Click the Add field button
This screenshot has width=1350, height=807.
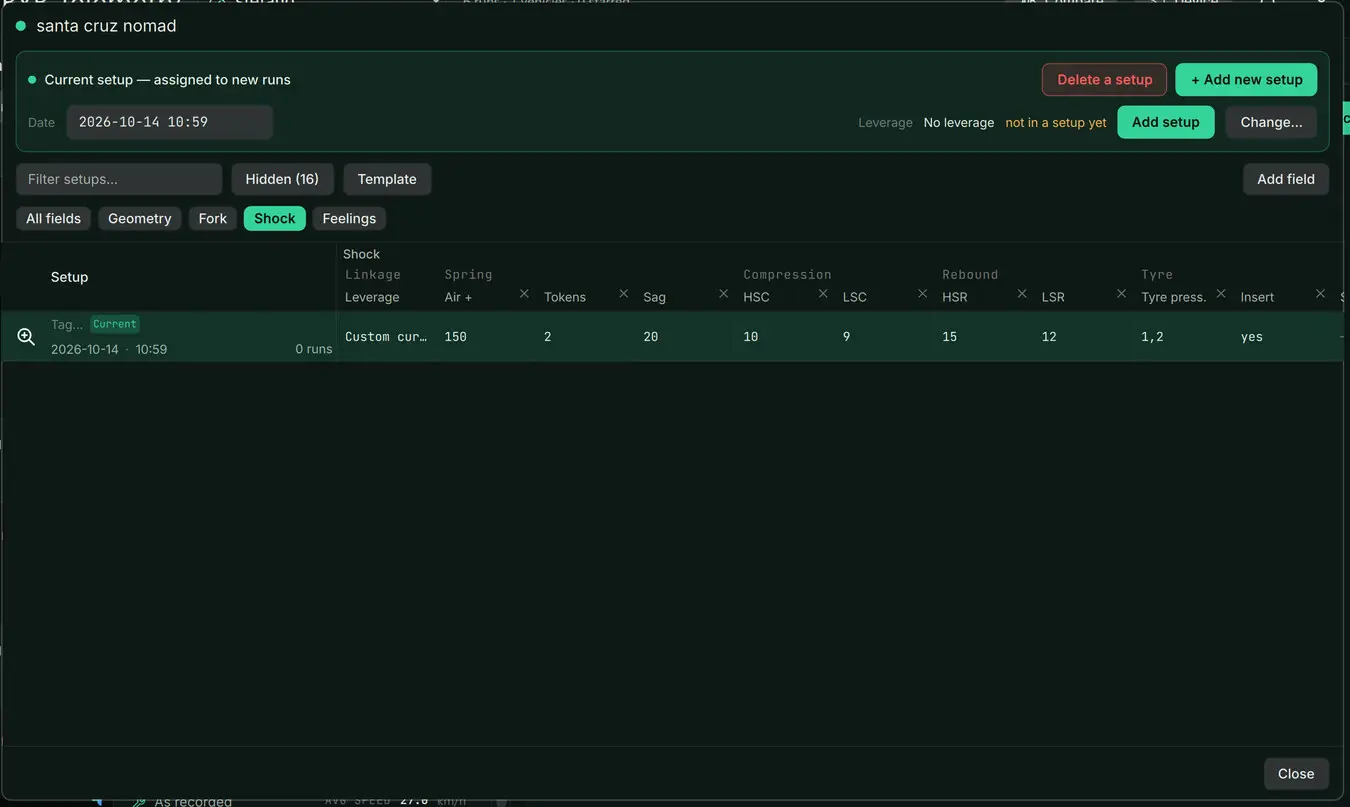pyautogui.click(x=1286, y=179)
